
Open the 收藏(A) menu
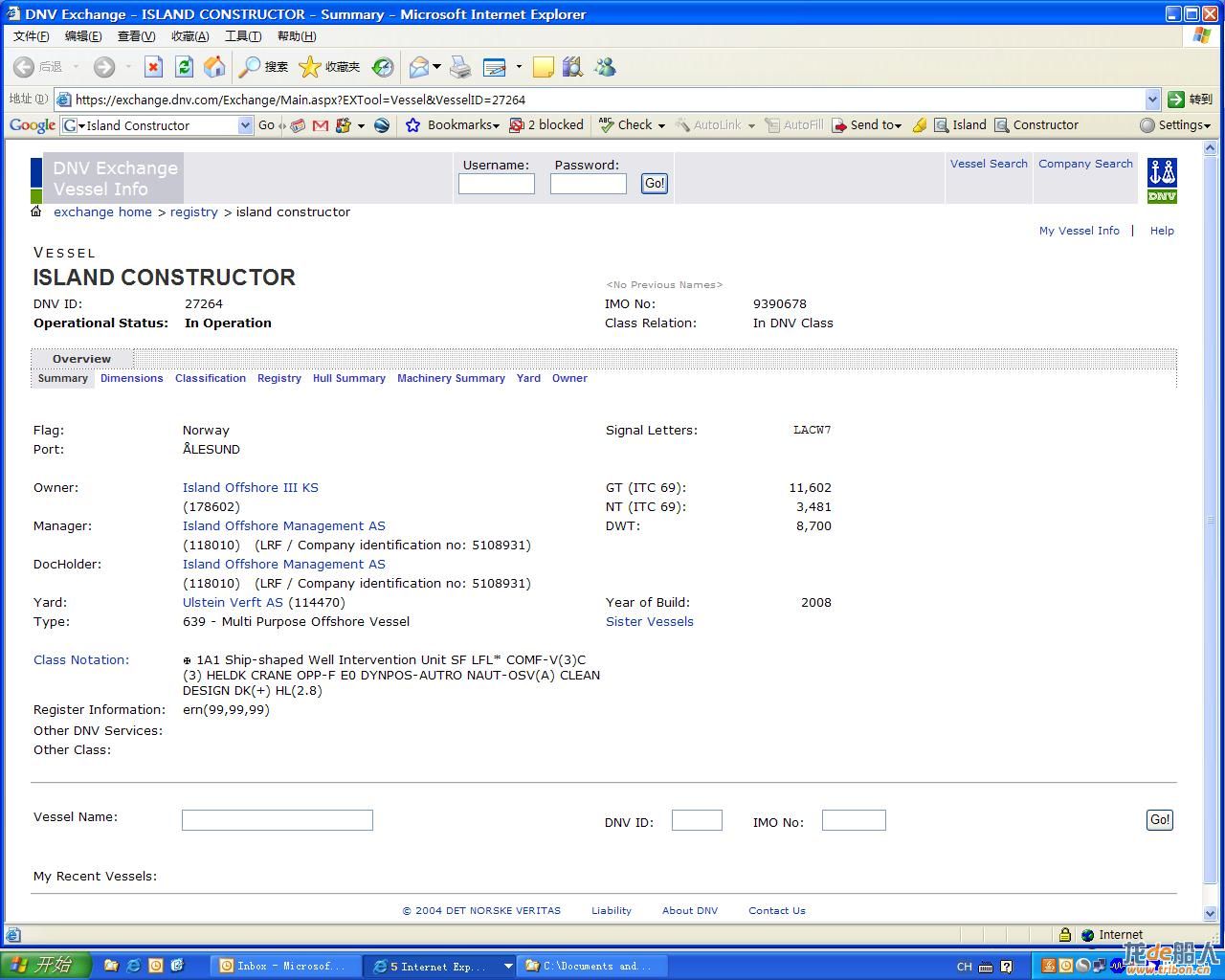click(189, 35)
